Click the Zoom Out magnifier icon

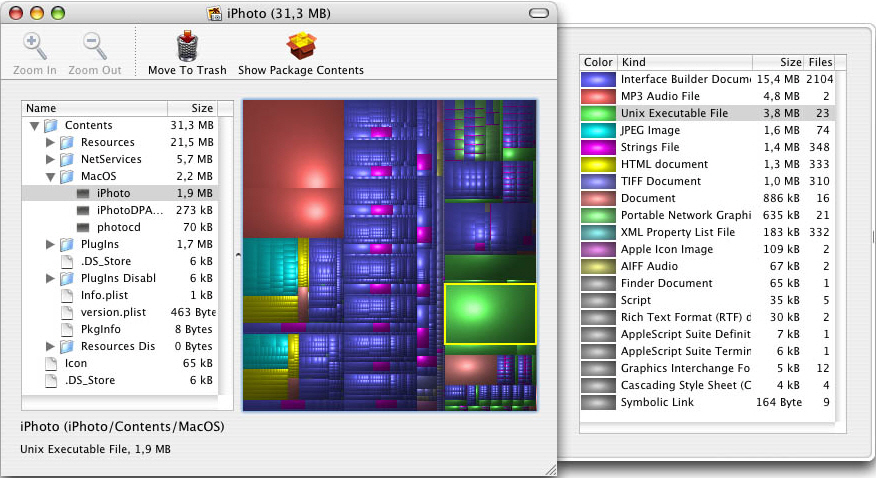95,46
